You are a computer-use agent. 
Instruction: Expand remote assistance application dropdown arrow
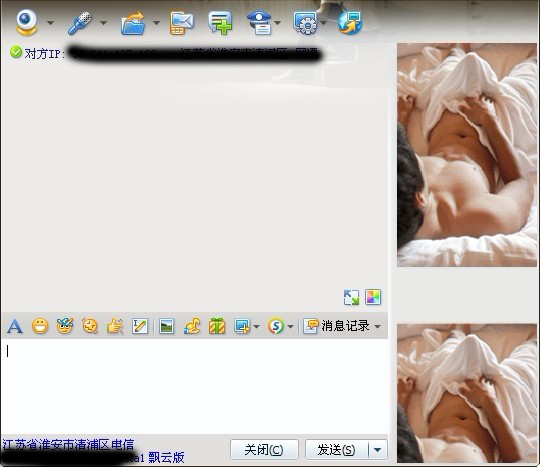coord(324,23)
